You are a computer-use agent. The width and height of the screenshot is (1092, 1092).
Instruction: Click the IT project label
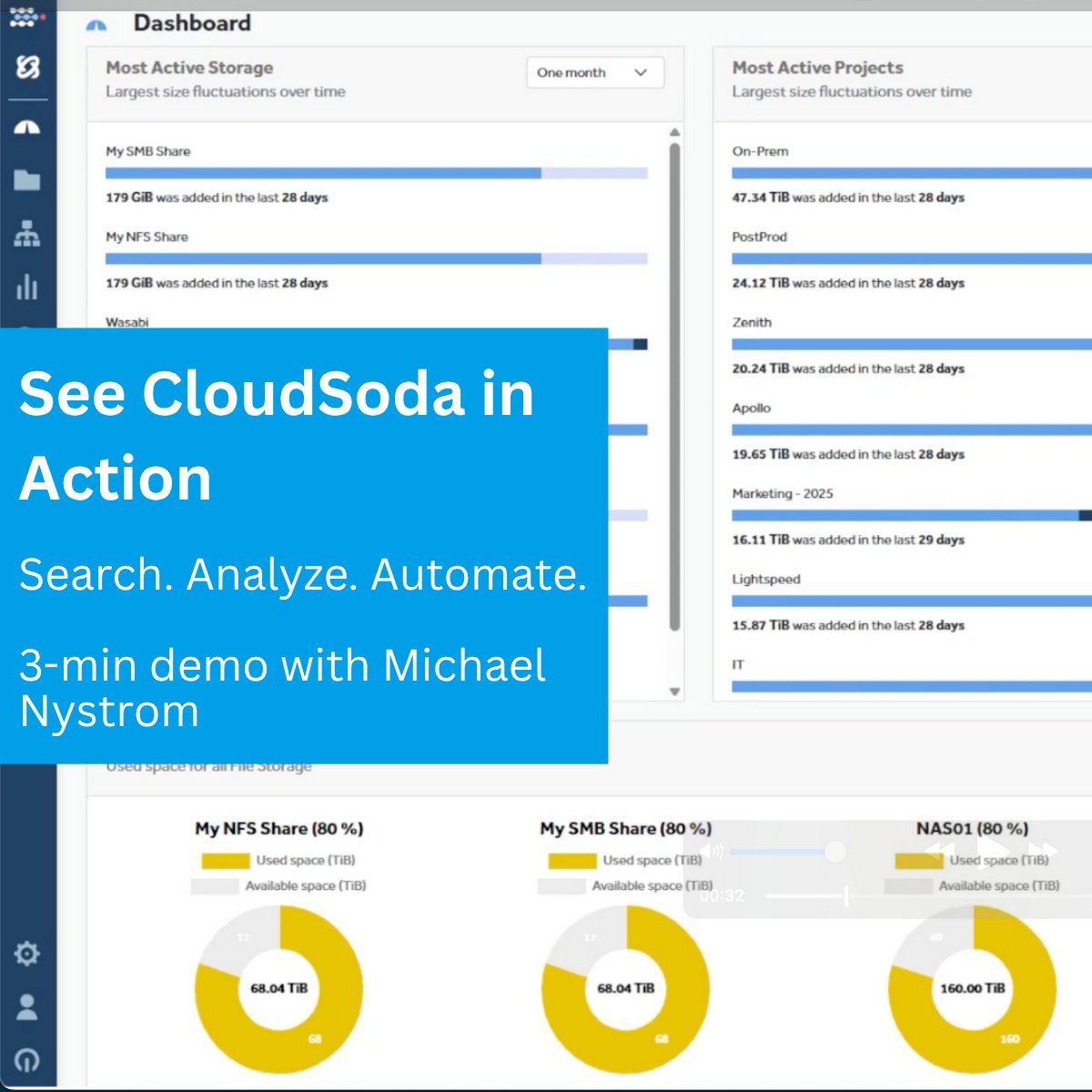pyautogui.click(x=738, y=664)
